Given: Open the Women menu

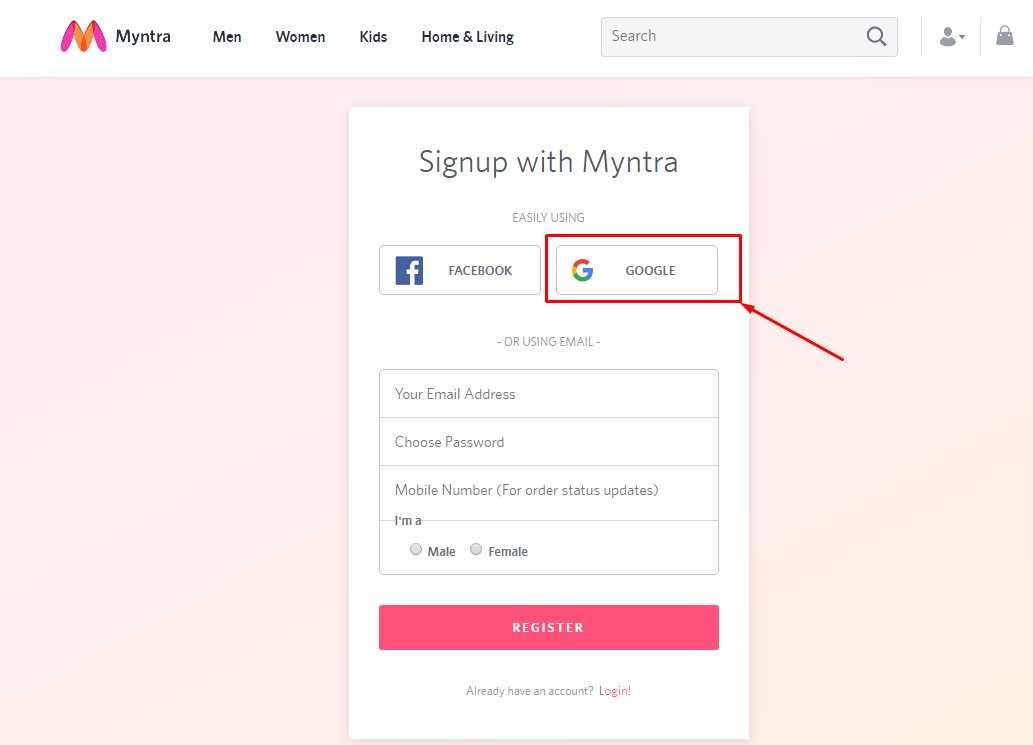Looking at the screenshot, I should pyautogui.click(x=300, y=37).
